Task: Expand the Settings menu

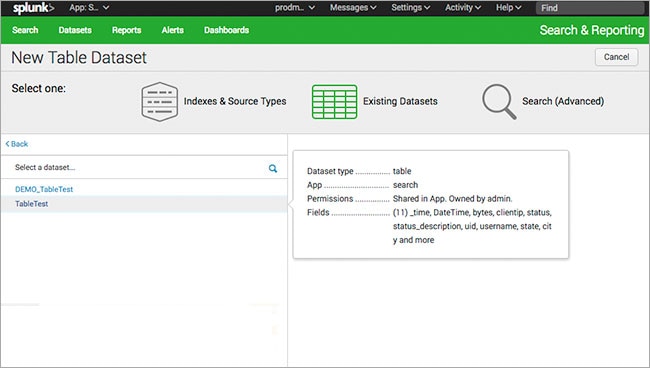Action: click(x=411, y=7)
